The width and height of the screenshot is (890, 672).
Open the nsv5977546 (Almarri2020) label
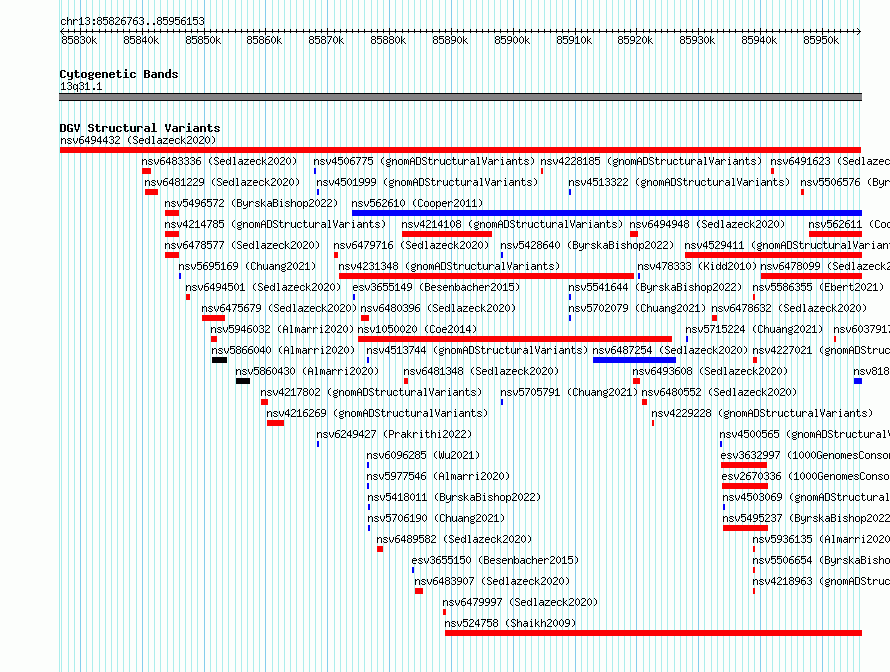(438, 476)
